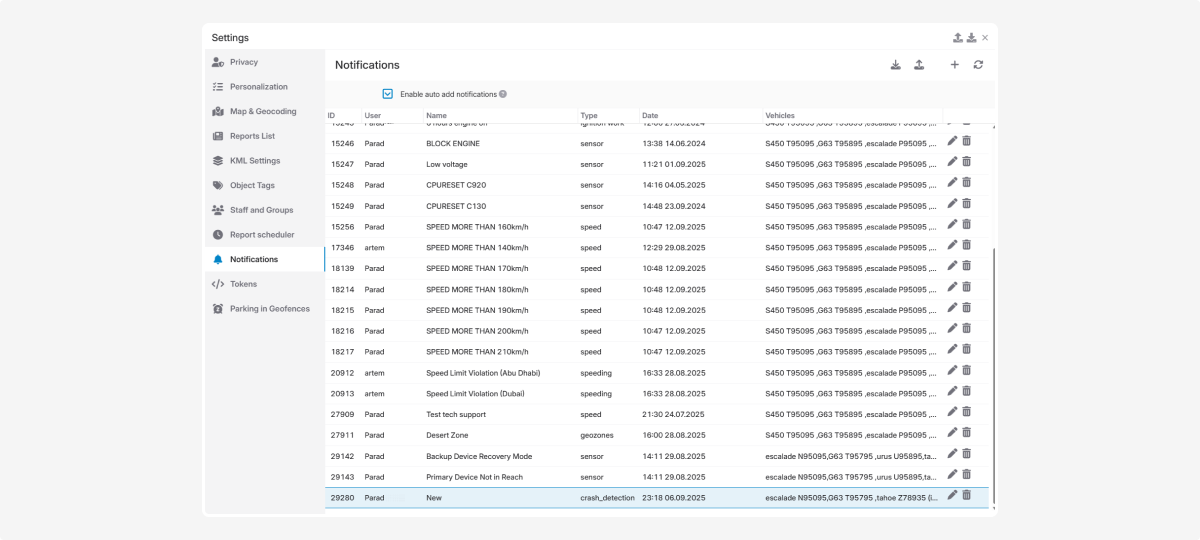The image size is (1200, 540).
Task: Delete the Test tech support notification
Action: point(967,412)
